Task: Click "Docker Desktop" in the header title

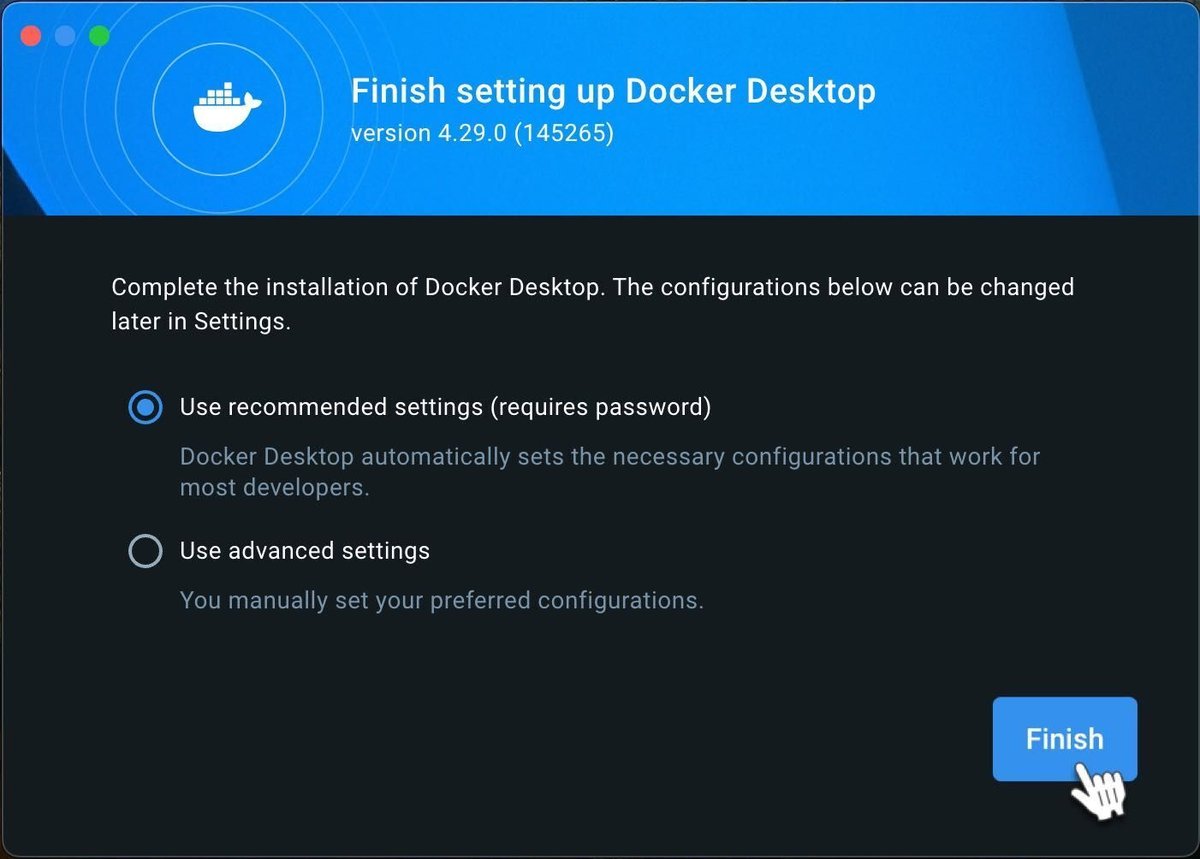Action: tap(750, 92)
